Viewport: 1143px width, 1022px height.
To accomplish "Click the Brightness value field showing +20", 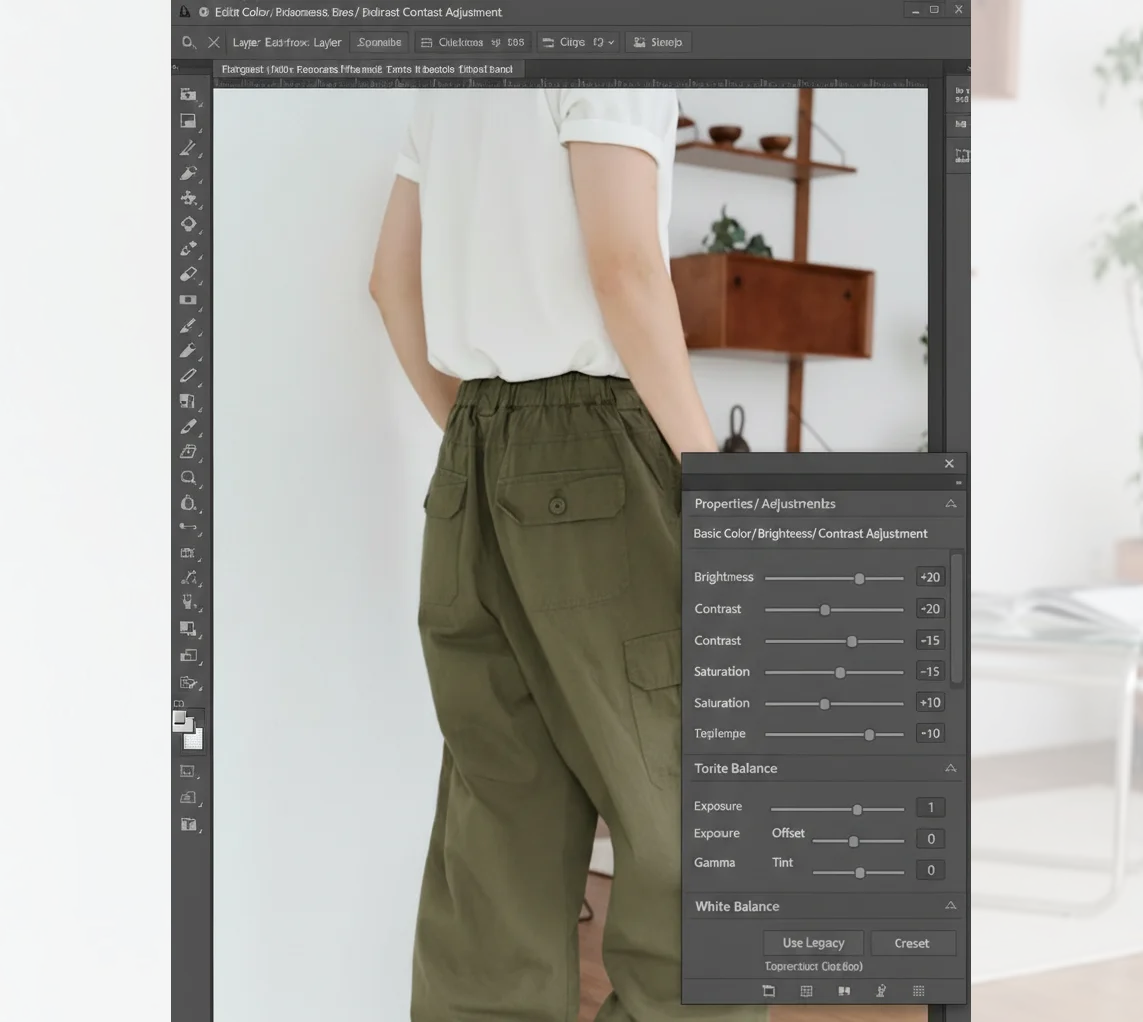I will tap(930, 577).
